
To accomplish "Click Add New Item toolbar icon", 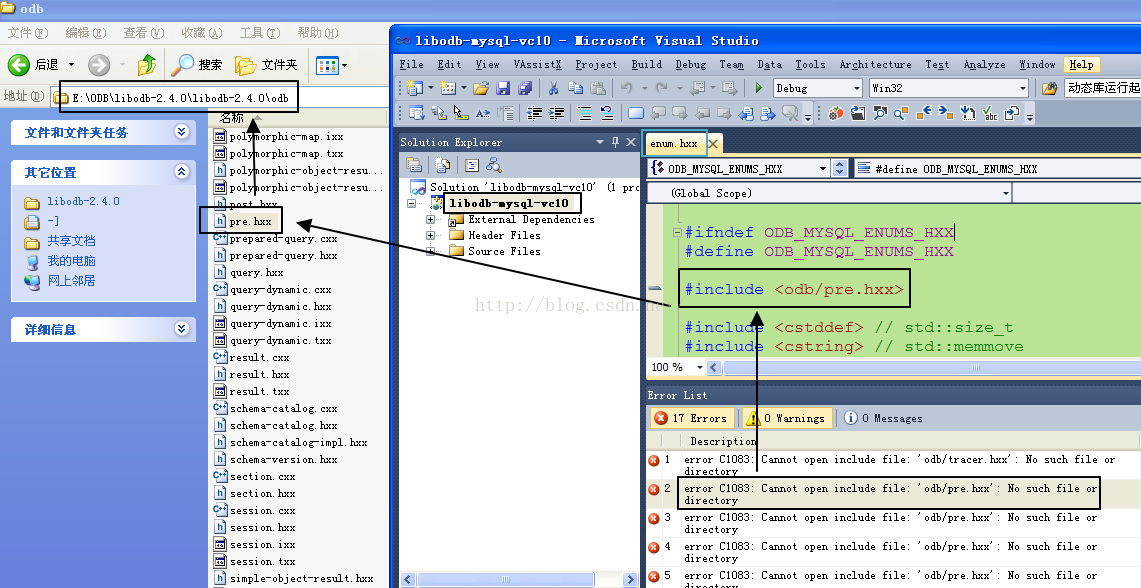I will coord(448,88).
